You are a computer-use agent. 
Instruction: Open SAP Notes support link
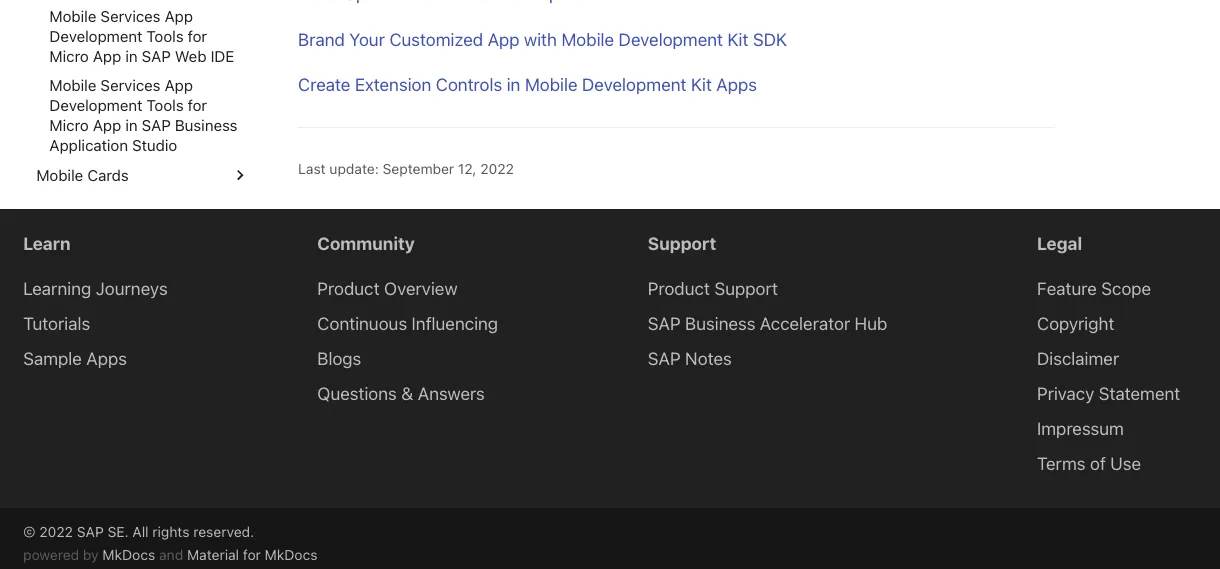point(689,359)
